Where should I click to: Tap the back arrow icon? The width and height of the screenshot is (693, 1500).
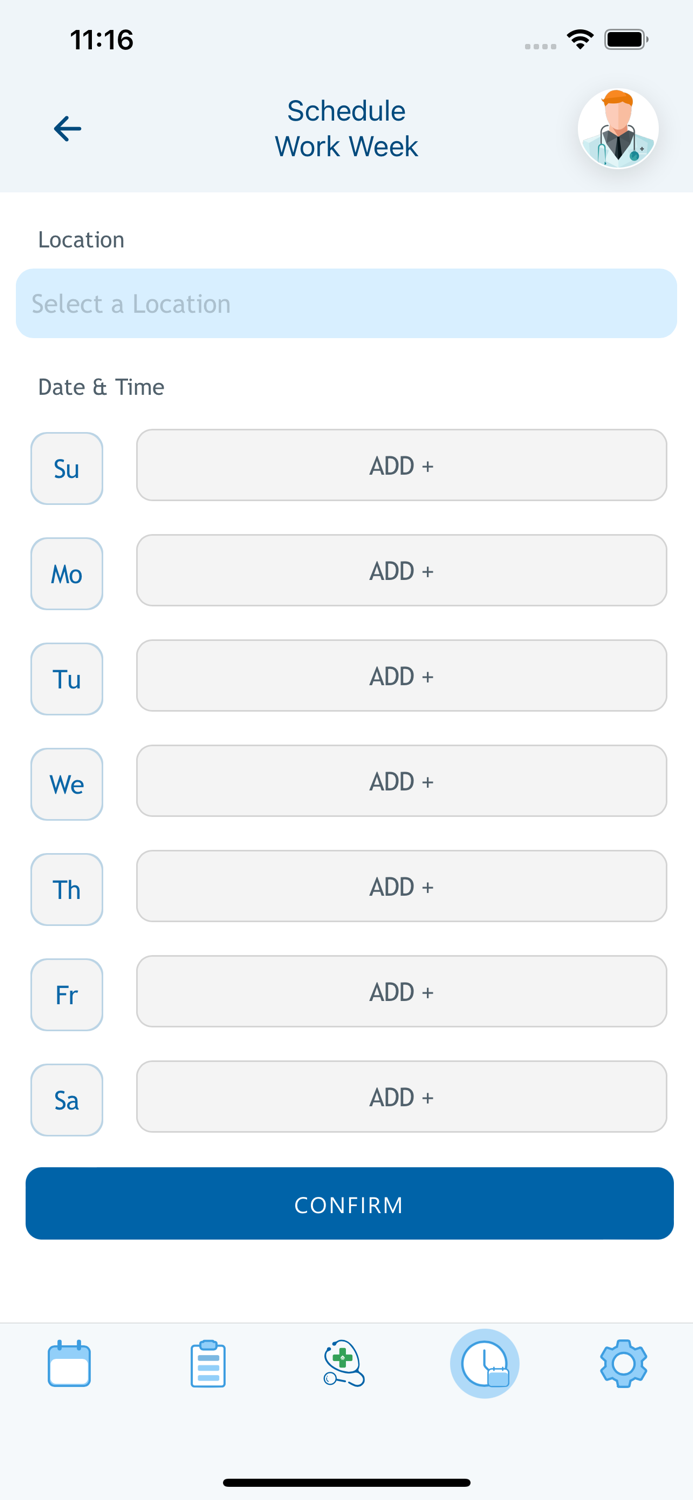(x=67, y=128)
